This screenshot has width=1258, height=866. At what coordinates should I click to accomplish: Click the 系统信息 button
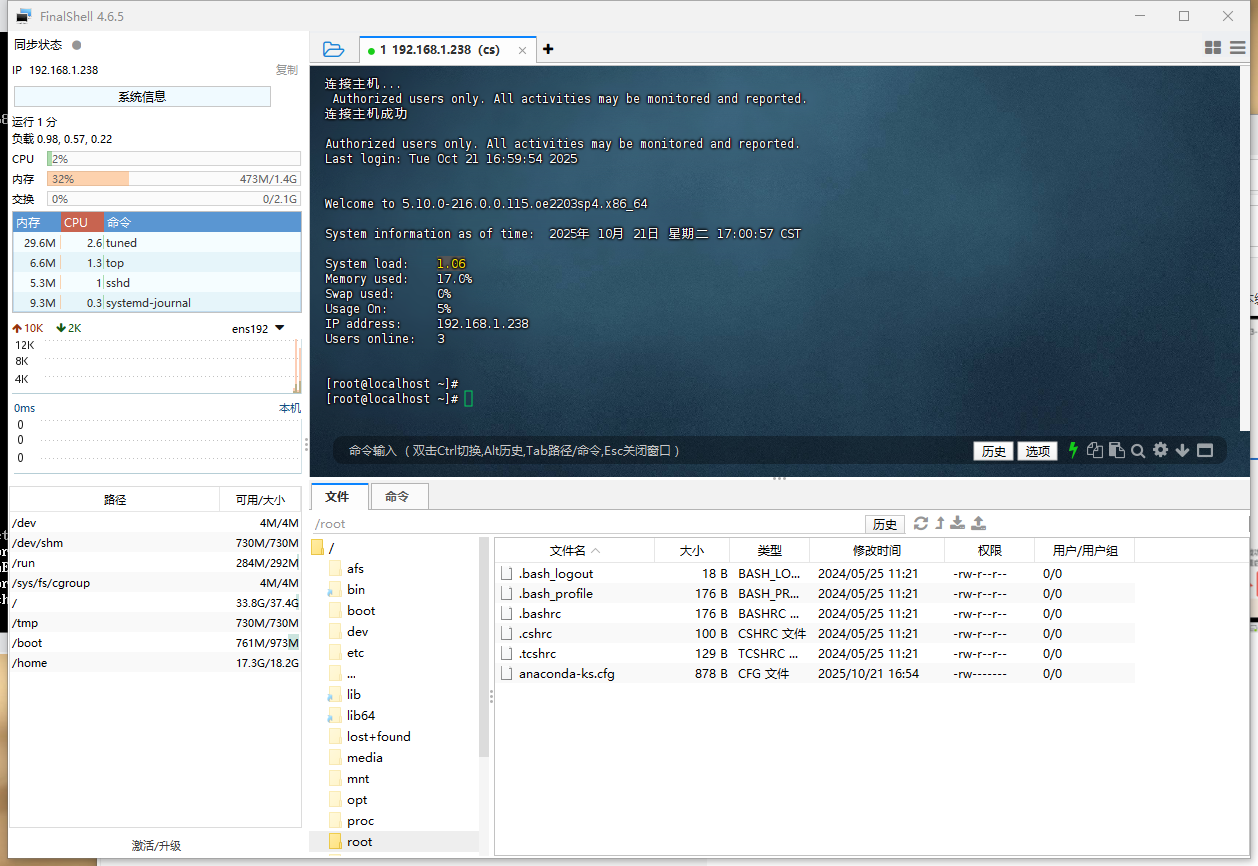point(142,97)
